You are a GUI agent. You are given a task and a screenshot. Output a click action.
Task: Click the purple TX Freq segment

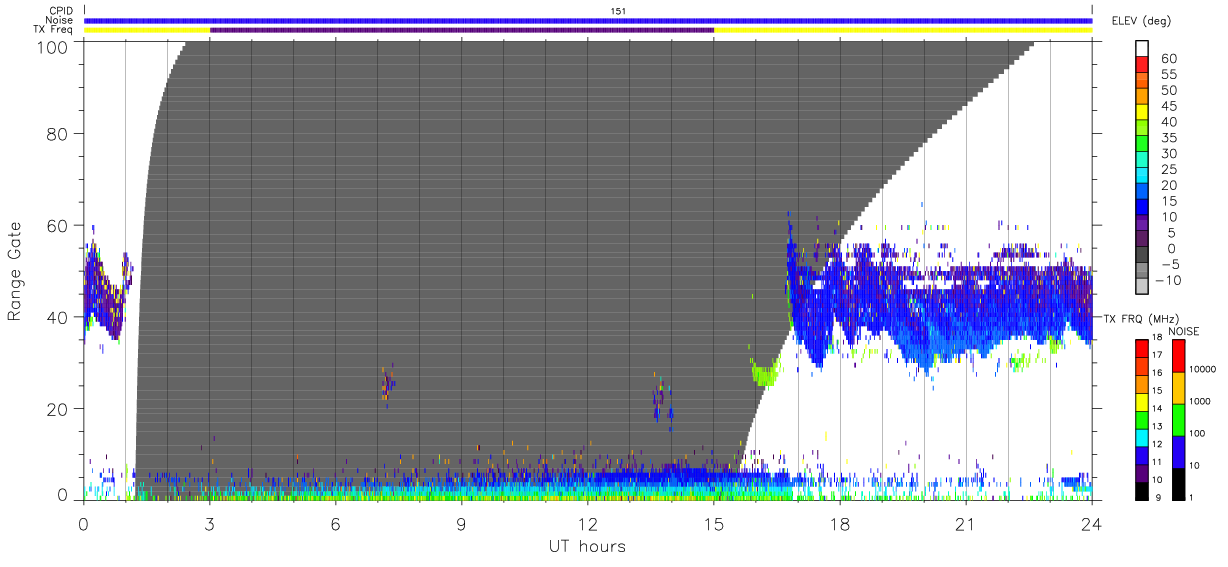[x=462, y=30]
